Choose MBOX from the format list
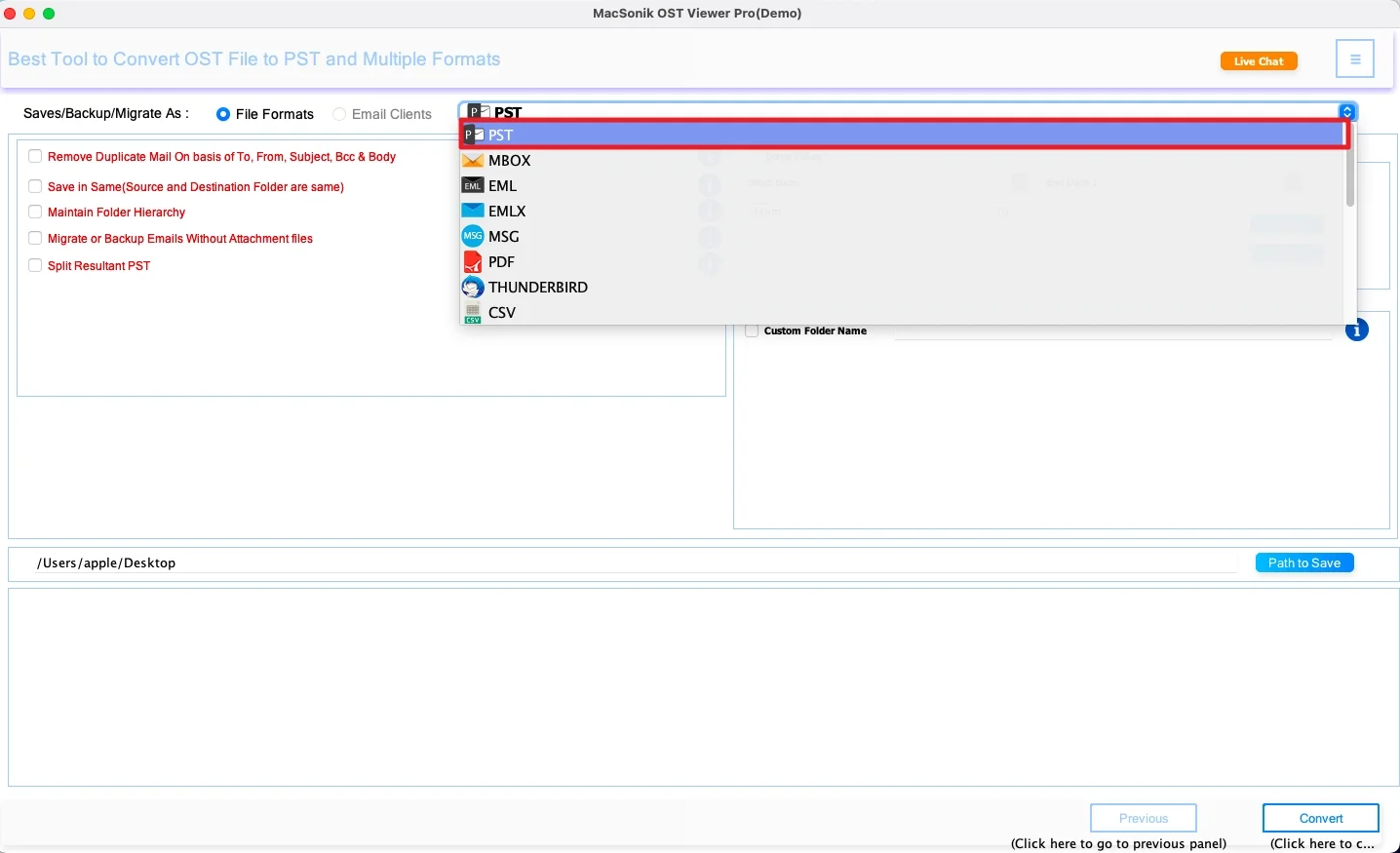This screenshot has height=853, width=1400. pos(902,160)
